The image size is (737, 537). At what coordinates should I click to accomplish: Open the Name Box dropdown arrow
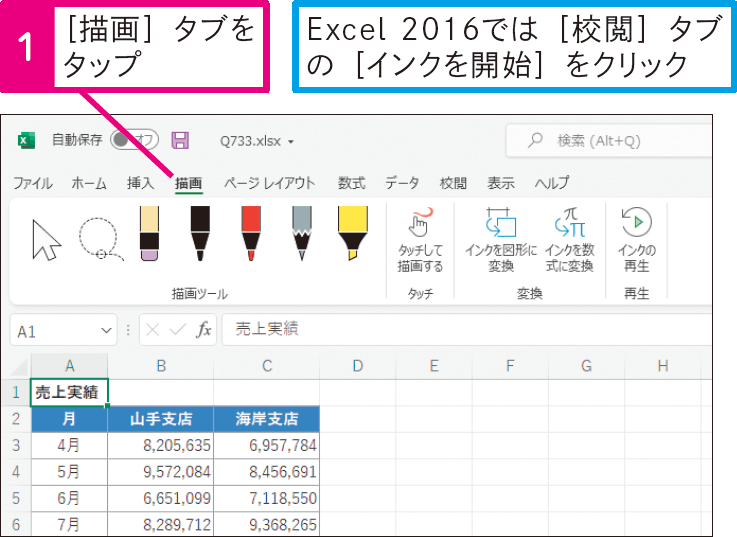[106, 331]
